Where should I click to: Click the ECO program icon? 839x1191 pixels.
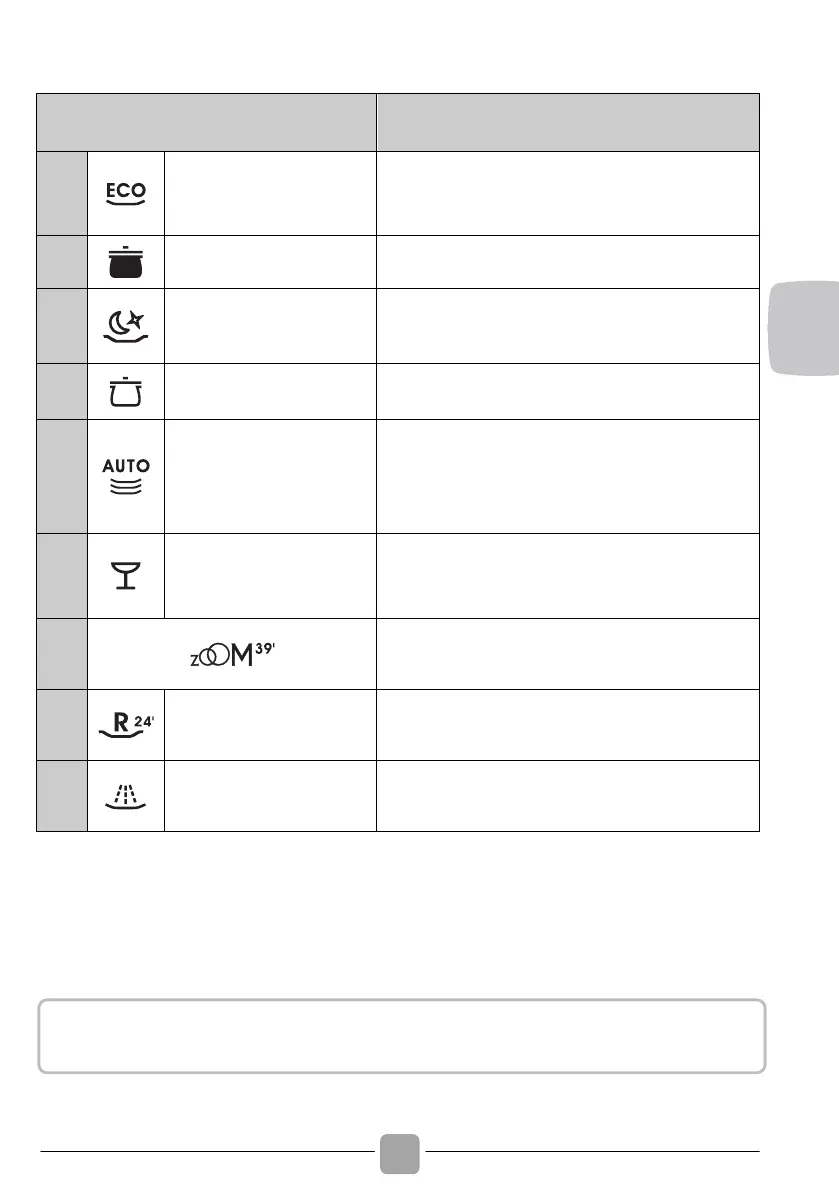[127, 193]
